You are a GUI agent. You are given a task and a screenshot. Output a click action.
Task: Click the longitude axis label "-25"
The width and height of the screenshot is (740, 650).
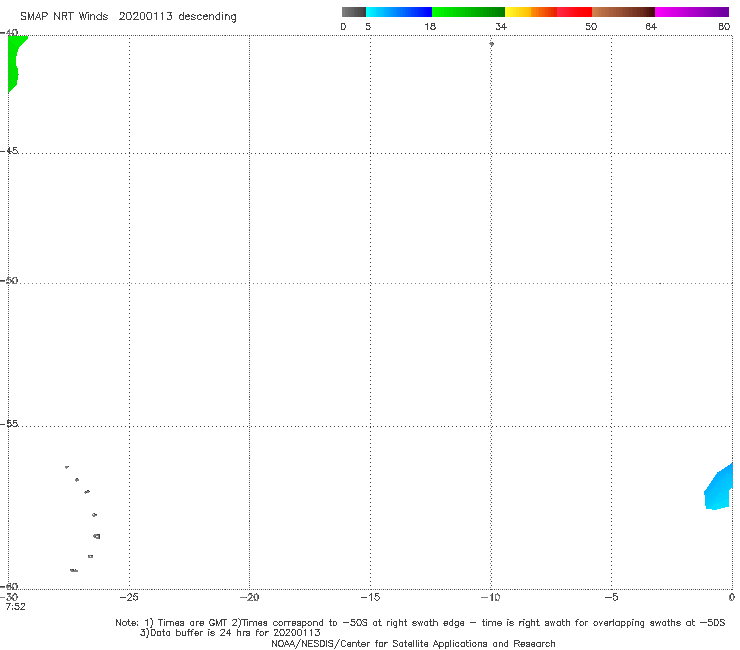click(129, 597)
